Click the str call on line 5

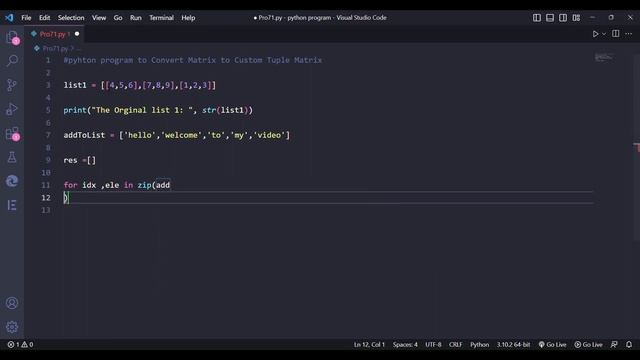pos(209,110)
